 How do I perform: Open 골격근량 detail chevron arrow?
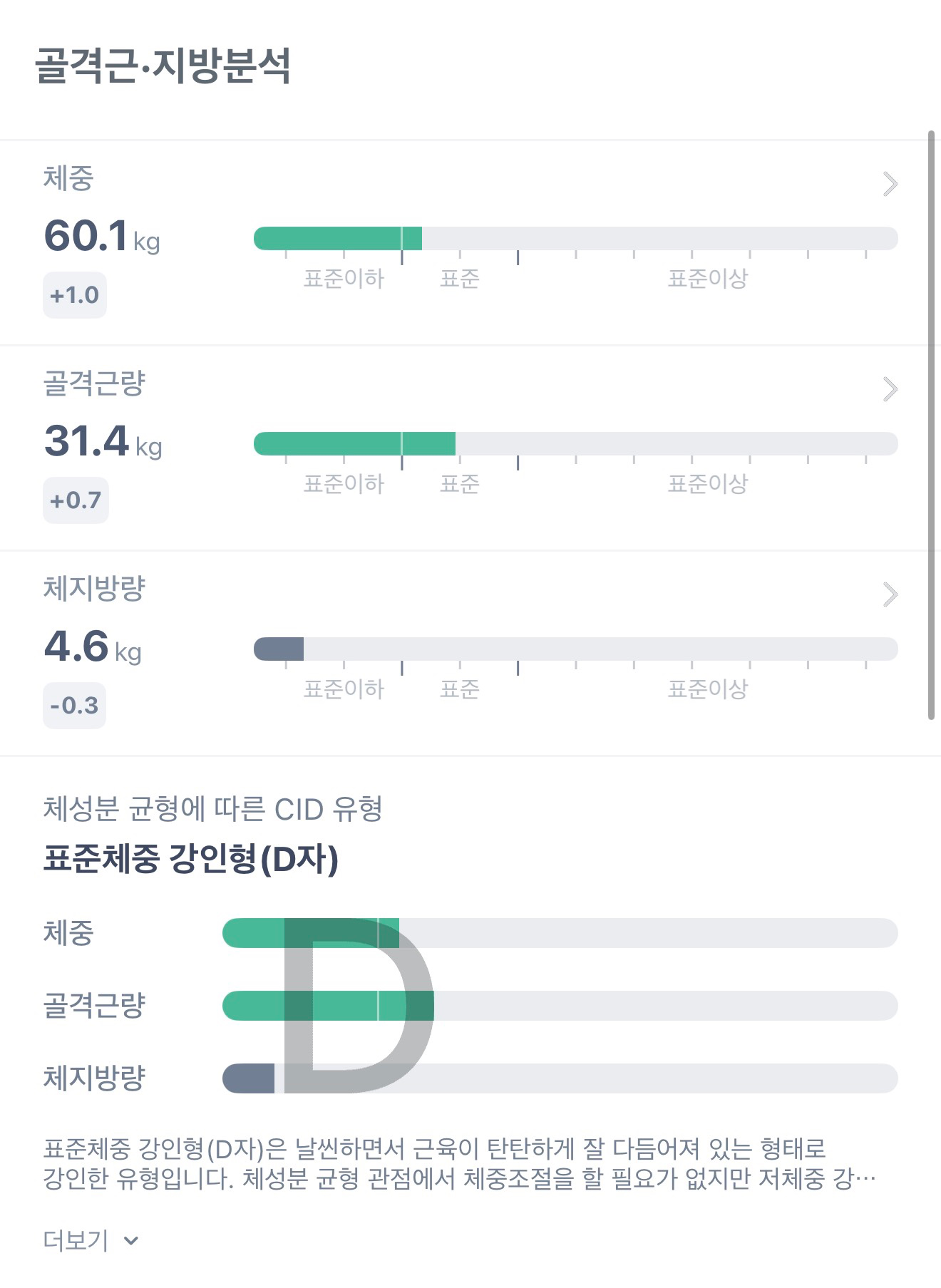(x=890, y=389)
